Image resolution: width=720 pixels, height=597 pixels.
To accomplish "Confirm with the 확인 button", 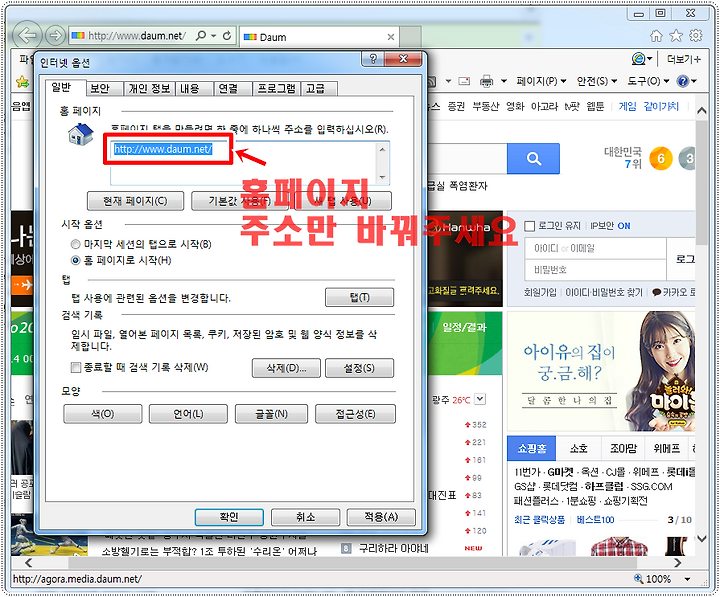I will coord(229,517).
